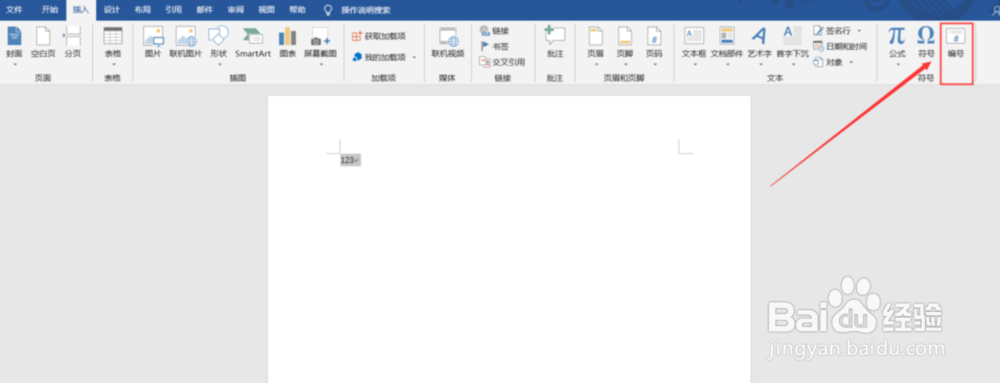This screenshot has height=383, width=1000.
Task: Switch to the 开始 Home tab
Action: pyautogui.click(x=50, y=10)
